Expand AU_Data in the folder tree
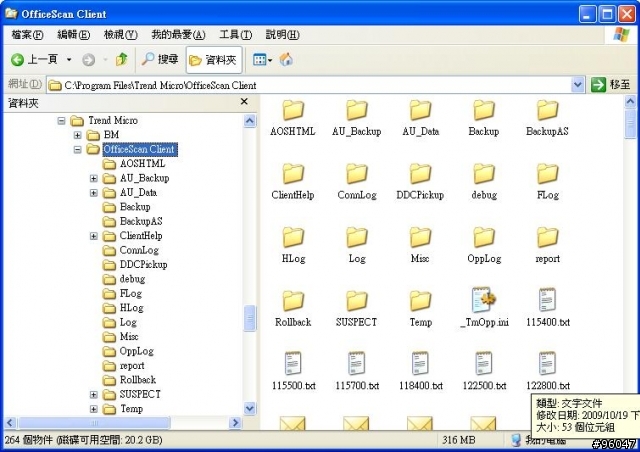This screenshot has height=452, width=640. (94, 193)
